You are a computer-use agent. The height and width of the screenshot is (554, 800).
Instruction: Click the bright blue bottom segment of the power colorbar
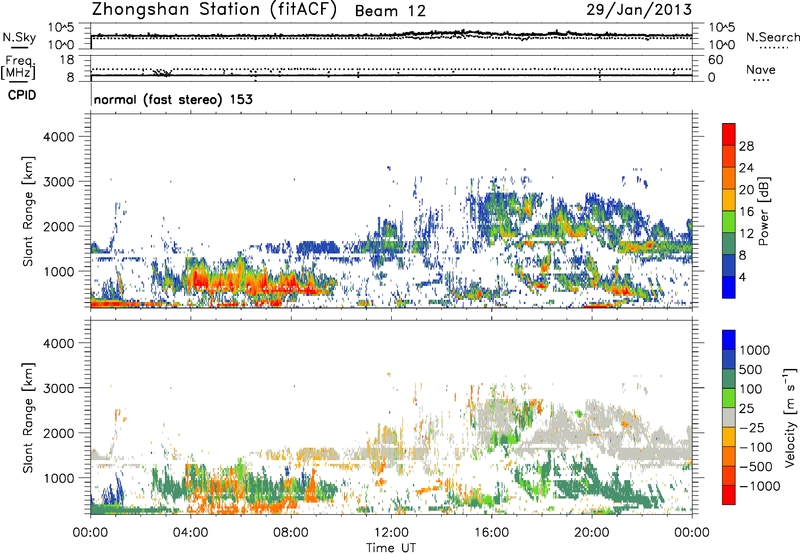[x=729, y=287]
